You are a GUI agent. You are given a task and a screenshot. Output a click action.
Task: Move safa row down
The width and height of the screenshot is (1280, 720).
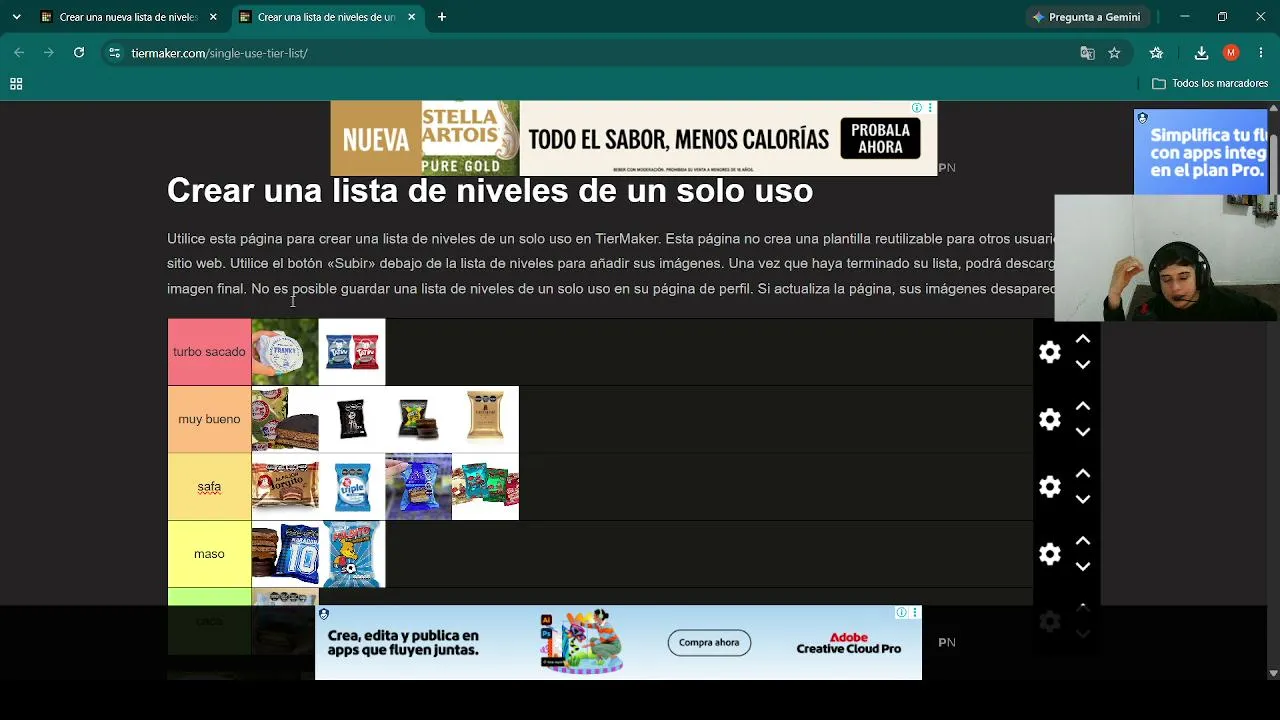[1082, 499]
